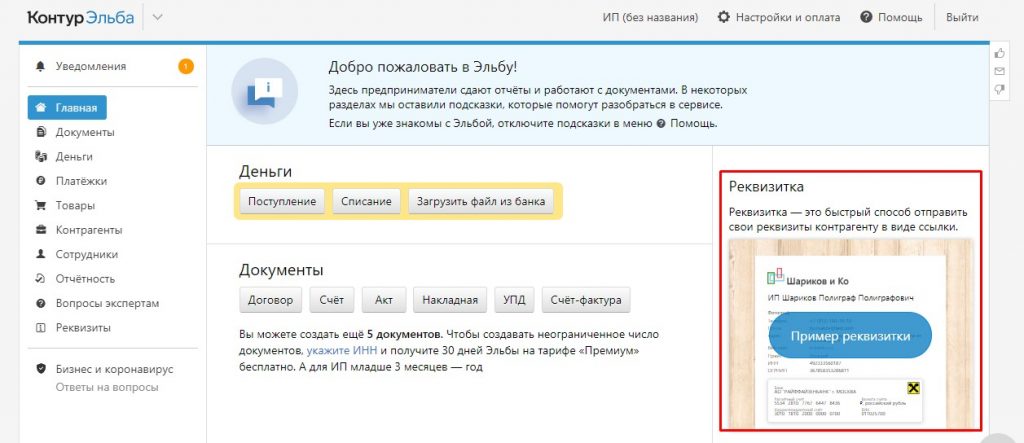1024x443 pixels.
Task: Create a Договор document
Action: point(270,300)
